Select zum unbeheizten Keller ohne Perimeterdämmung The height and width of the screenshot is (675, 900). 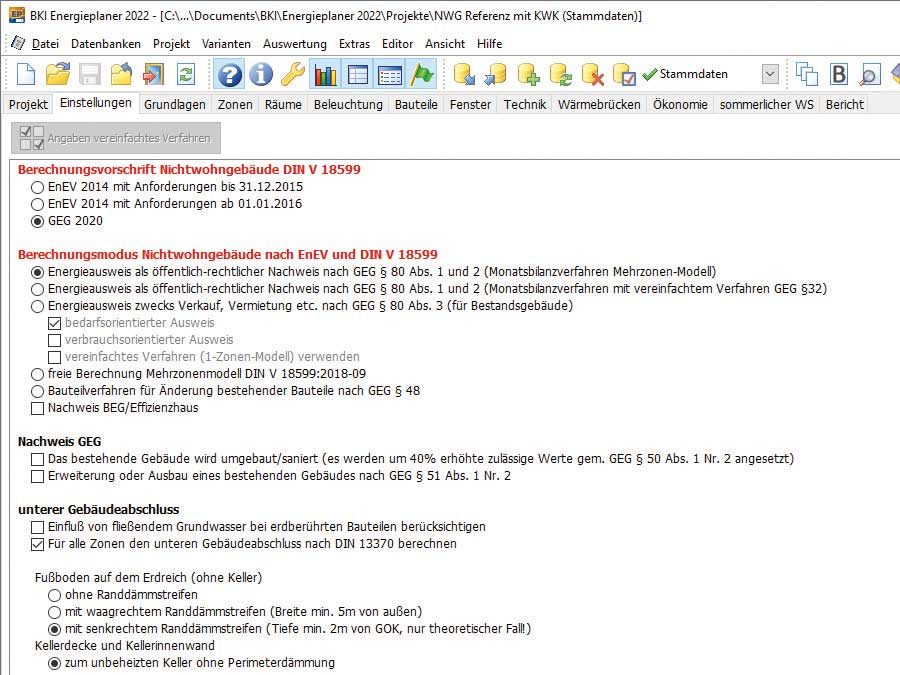[55, 663]
